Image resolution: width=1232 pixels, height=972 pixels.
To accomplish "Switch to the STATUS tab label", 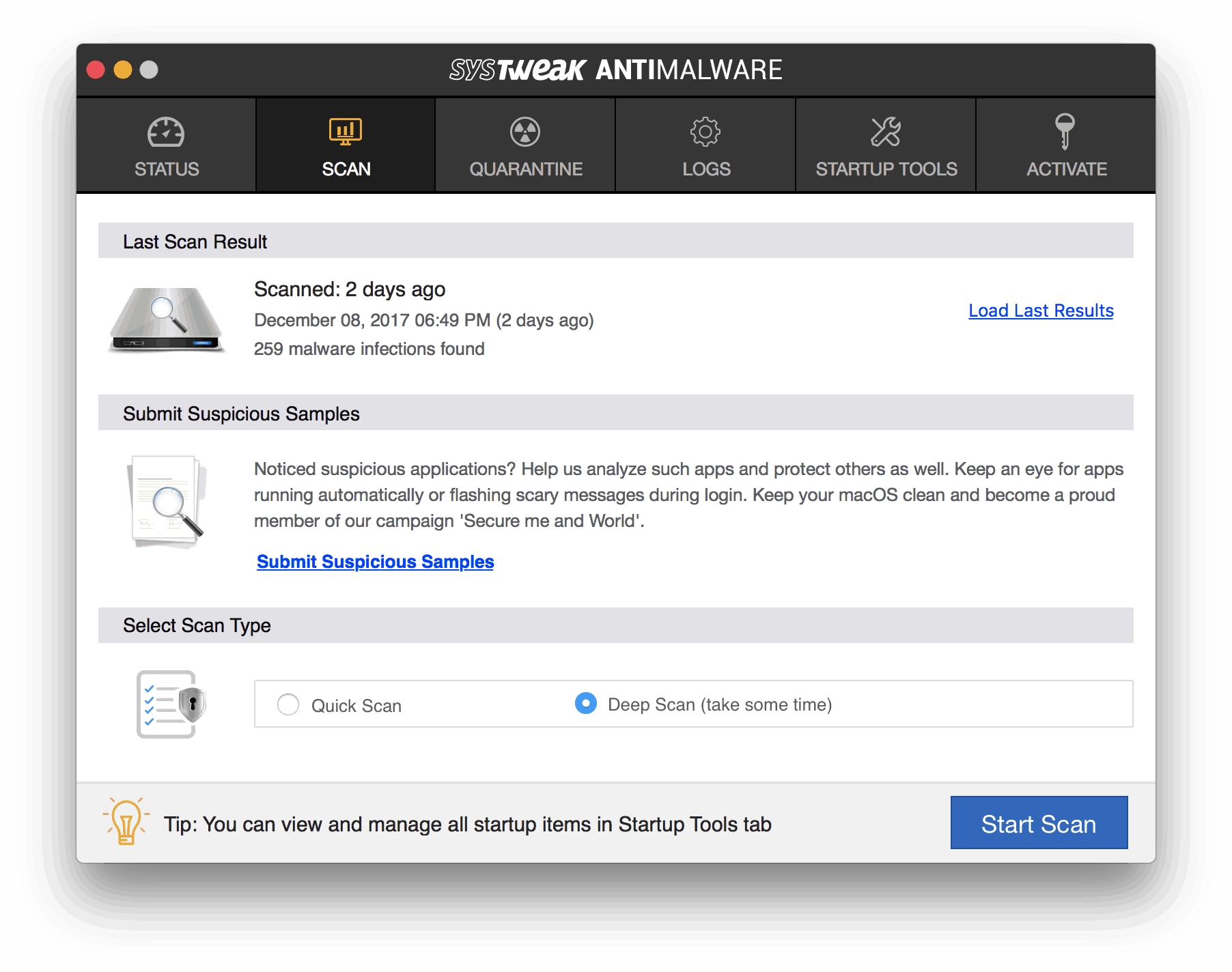I will tap(167, 169).
